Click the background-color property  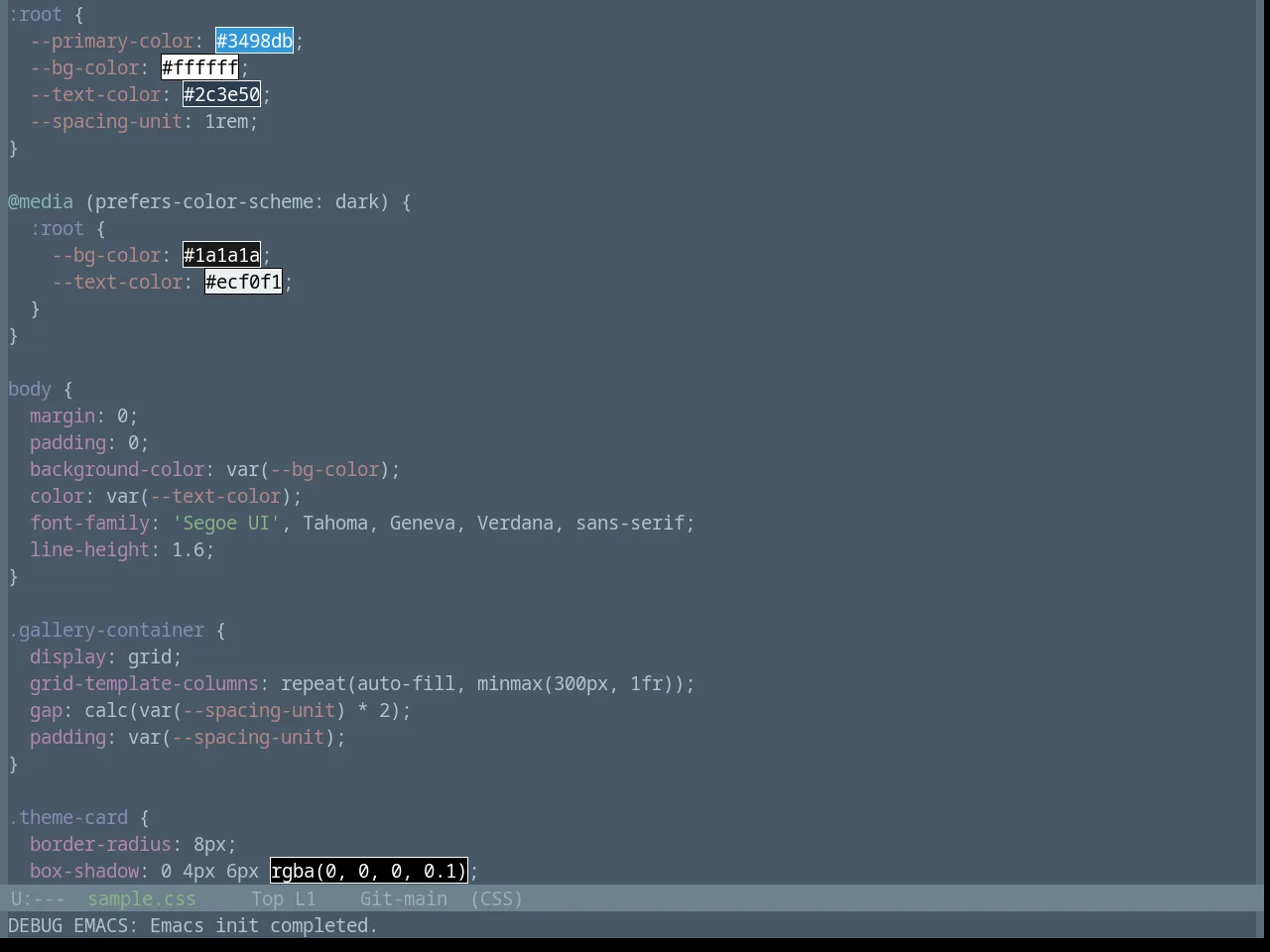(117, 469)
